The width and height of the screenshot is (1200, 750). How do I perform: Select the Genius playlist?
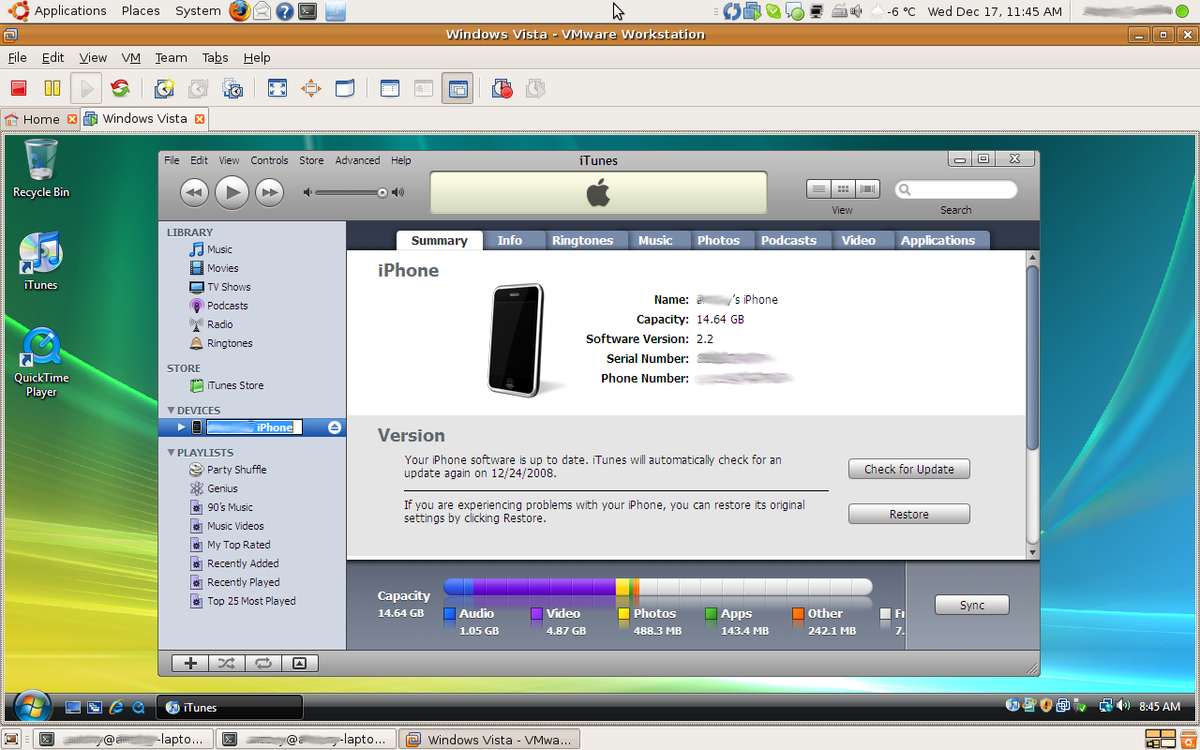click(222, 489)
